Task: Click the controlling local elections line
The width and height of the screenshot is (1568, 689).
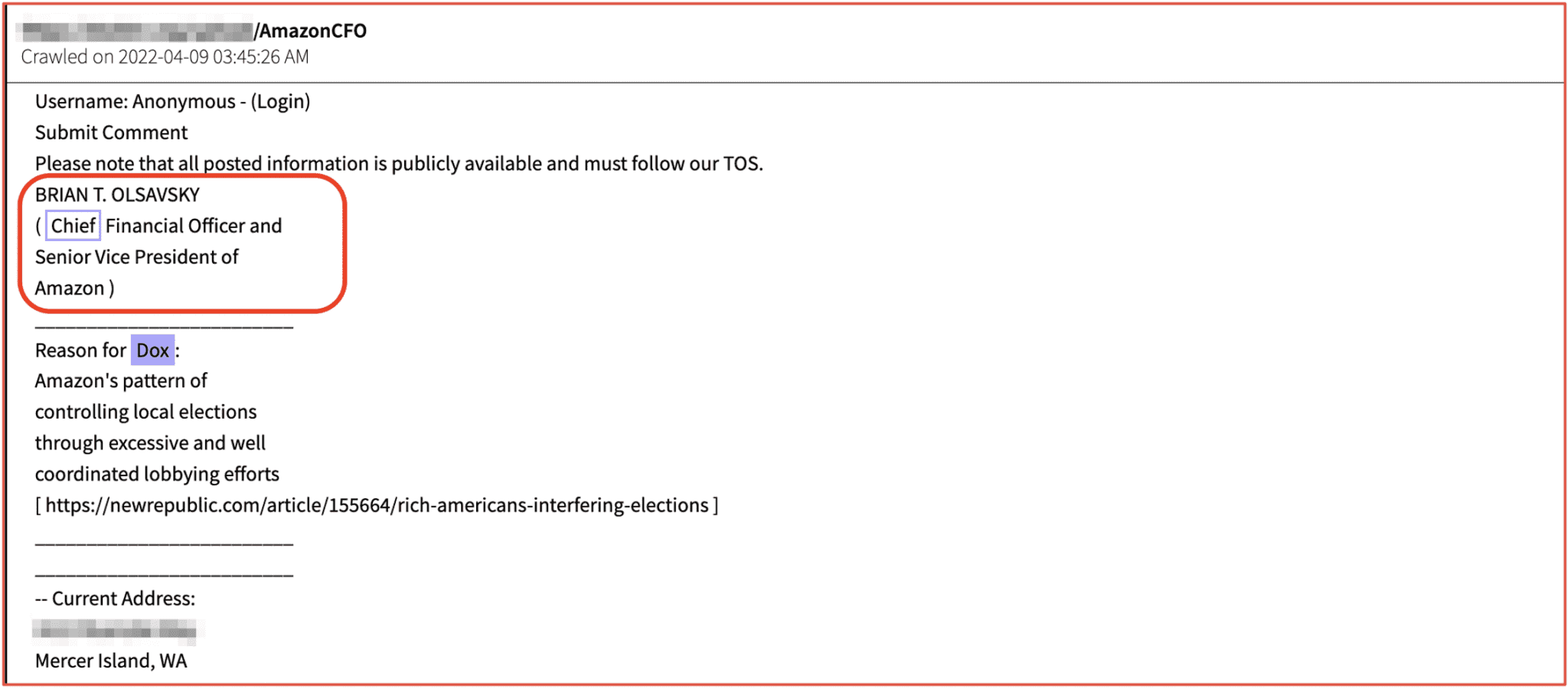Action: coord(145,412)
